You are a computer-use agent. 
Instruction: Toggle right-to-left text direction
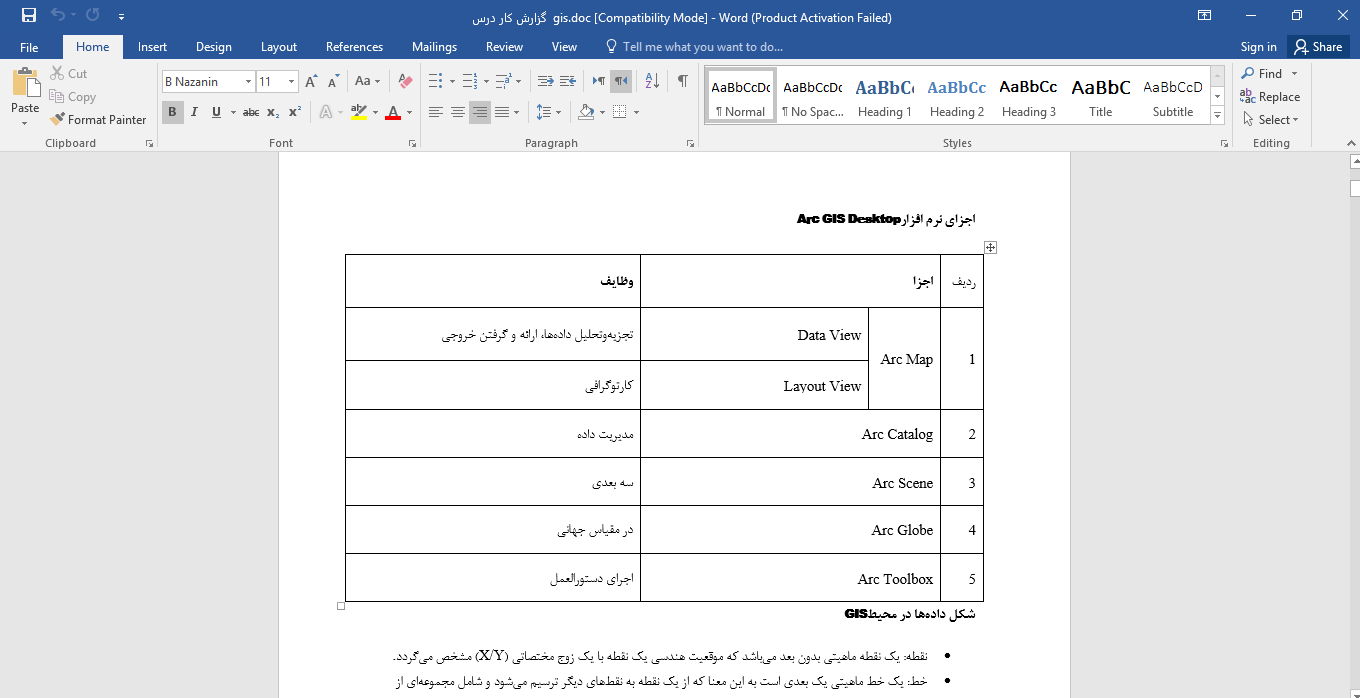click(x=621, y=81)
